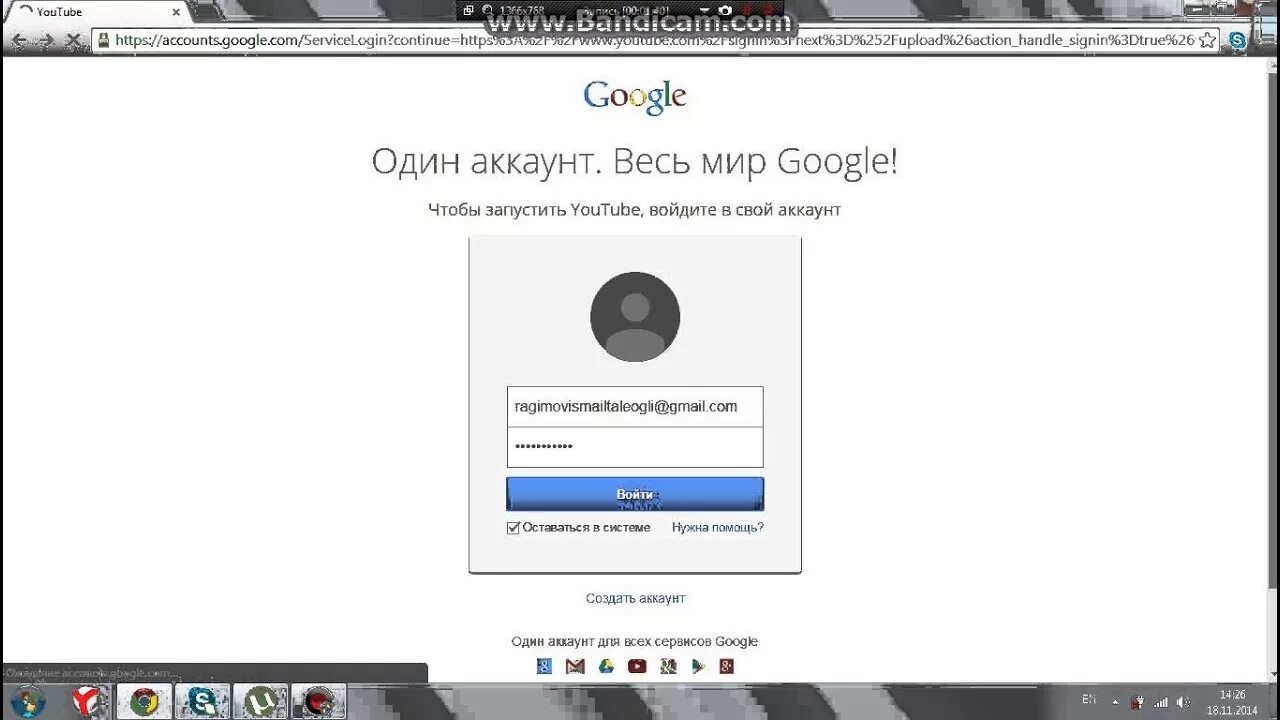Follow the 'Создать аккаунт' link
The image size is (1280, 720).
(x=636, y=598)
